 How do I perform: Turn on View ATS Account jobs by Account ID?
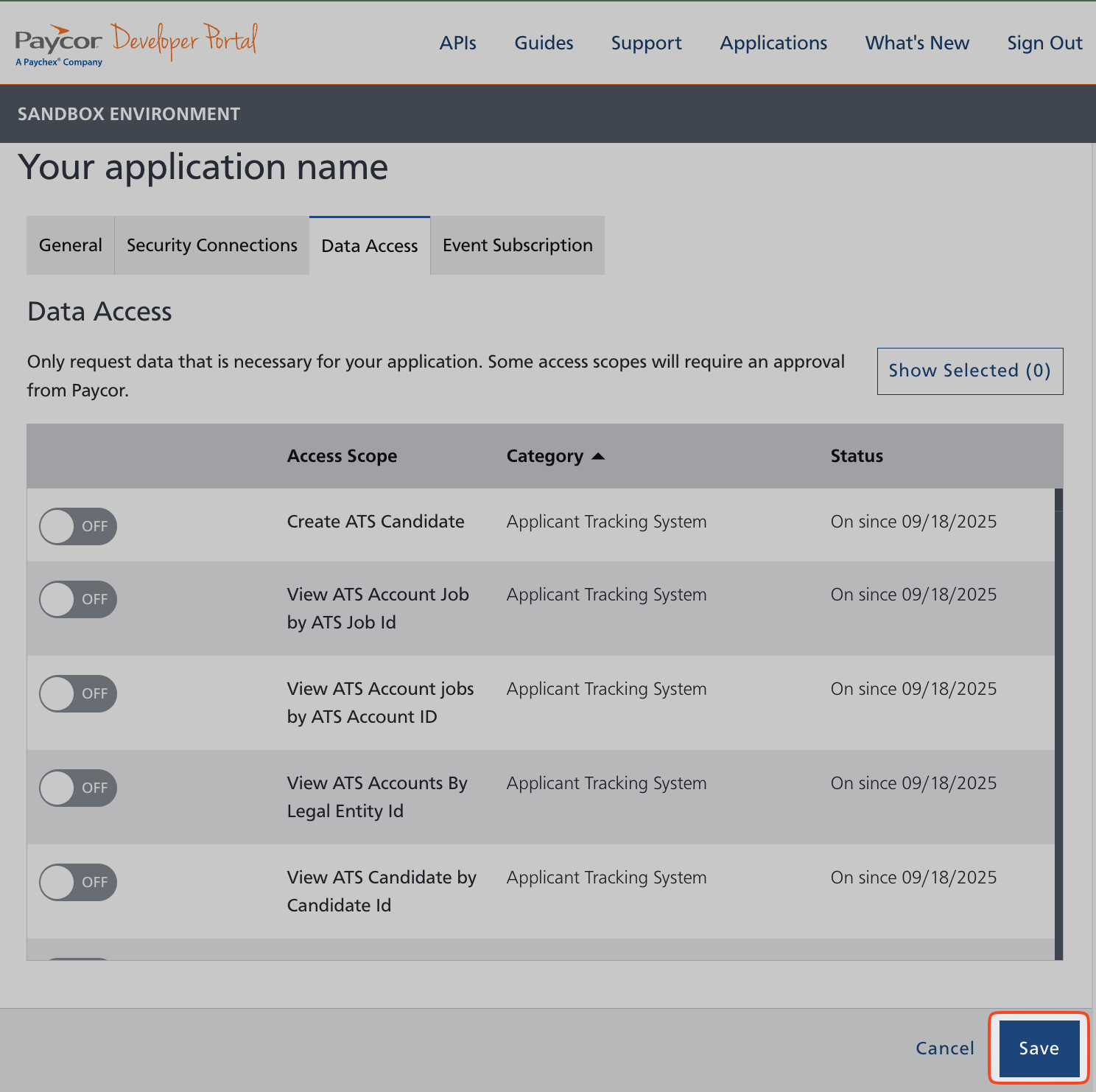pos(78,693)
